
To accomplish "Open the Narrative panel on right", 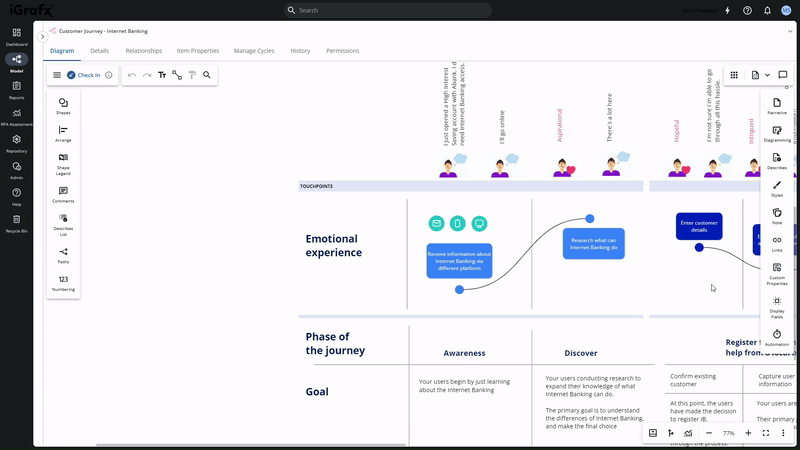I will pos(777,105).
